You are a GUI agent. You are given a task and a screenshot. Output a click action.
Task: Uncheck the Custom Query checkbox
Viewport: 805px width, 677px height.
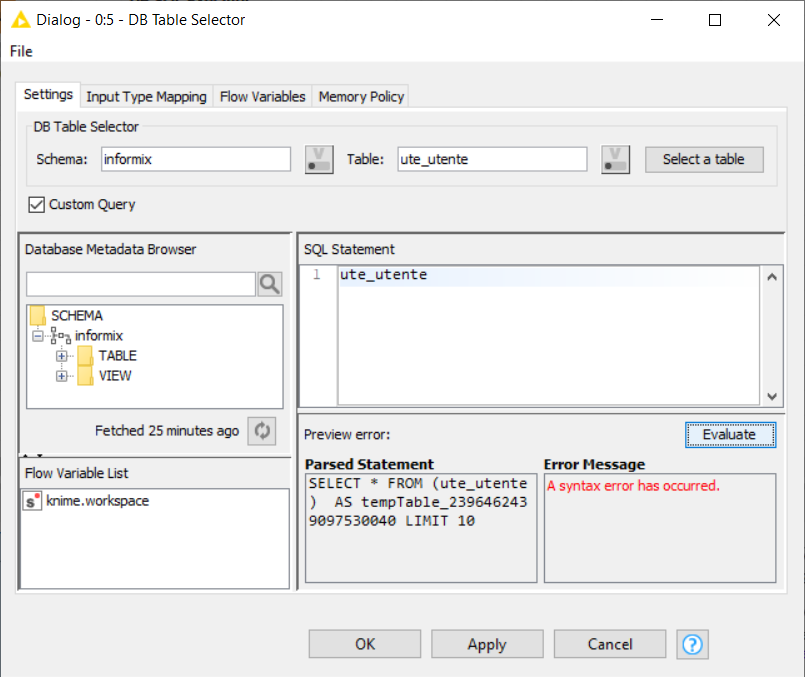39,205
